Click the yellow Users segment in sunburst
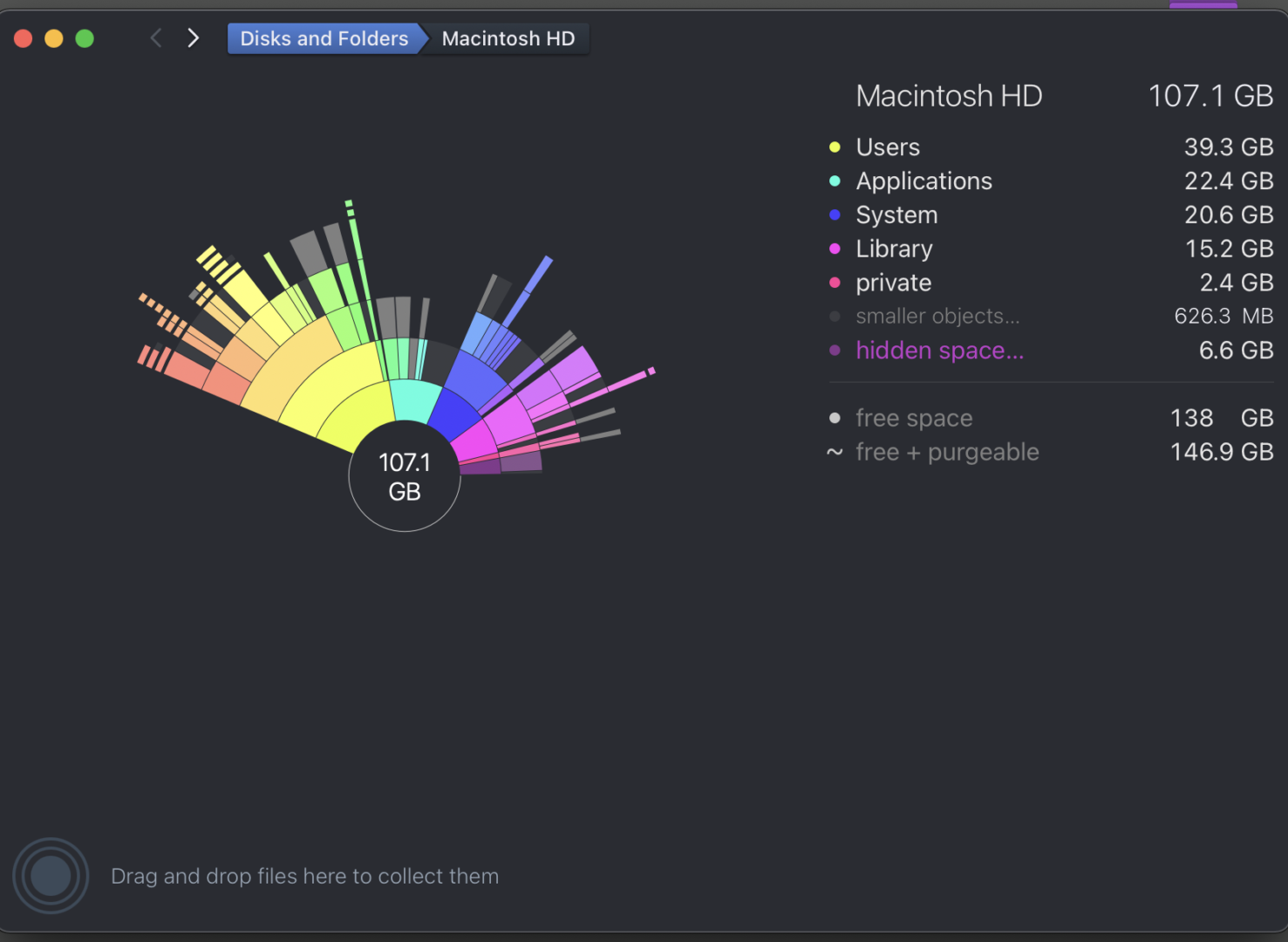This screenshot has width=1288, height=942. coord(362,416)
